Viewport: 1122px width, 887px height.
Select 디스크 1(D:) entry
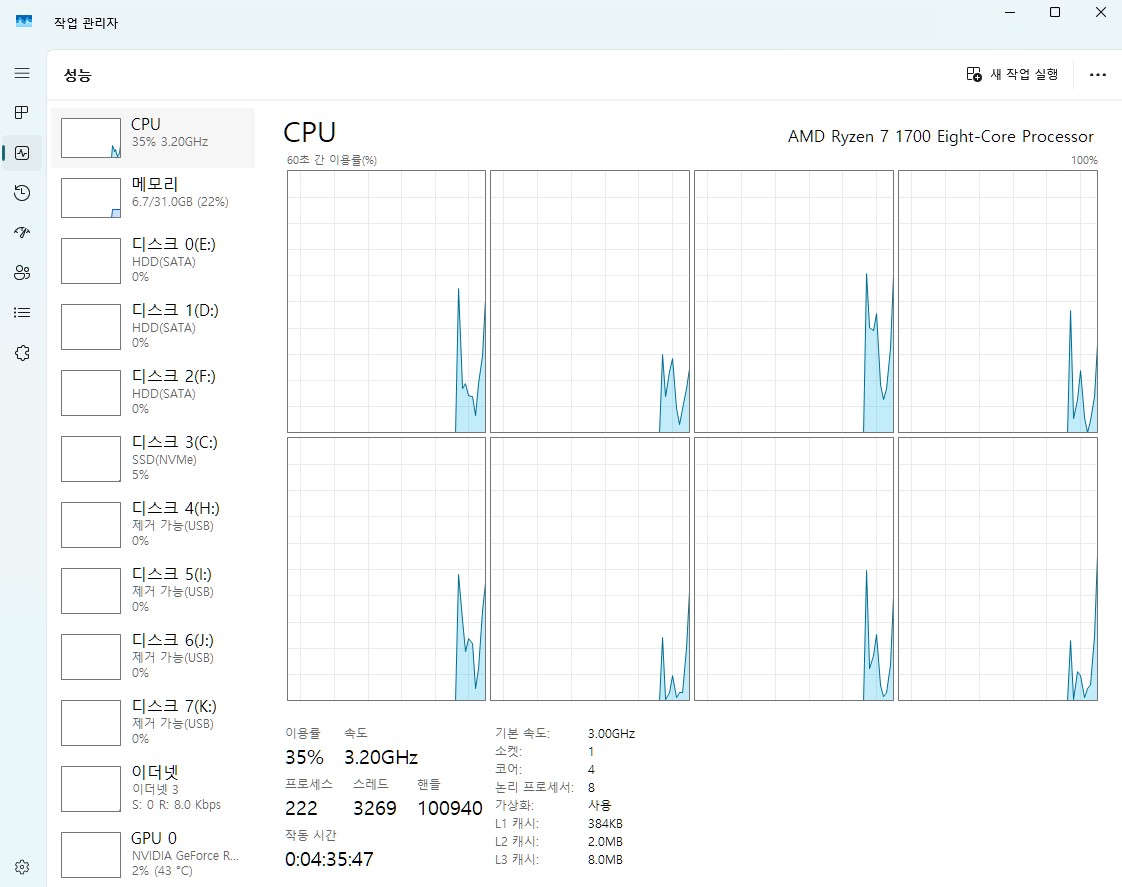pos(153,327)
